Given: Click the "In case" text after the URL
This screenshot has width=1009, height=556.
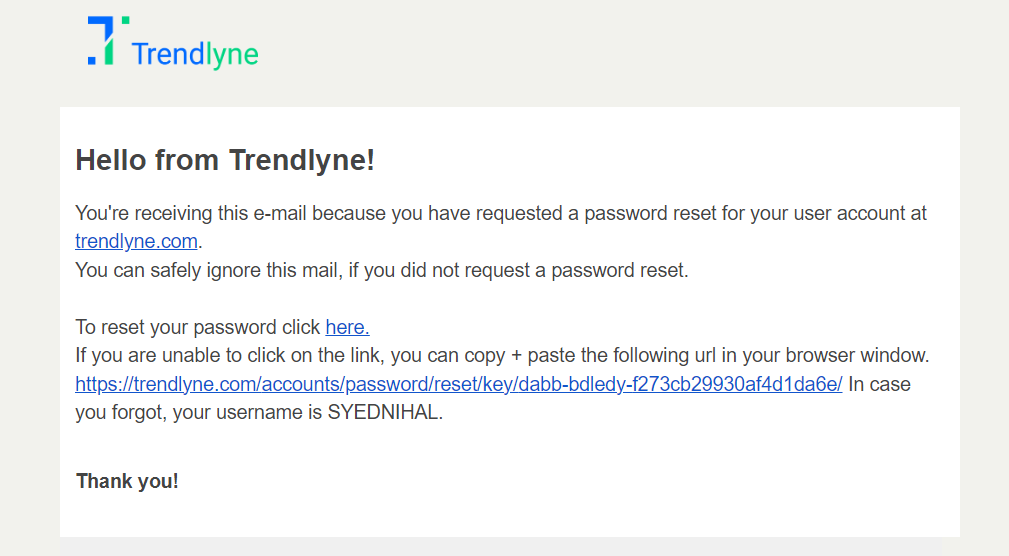Looking at the screenshot, I should 879,384.
